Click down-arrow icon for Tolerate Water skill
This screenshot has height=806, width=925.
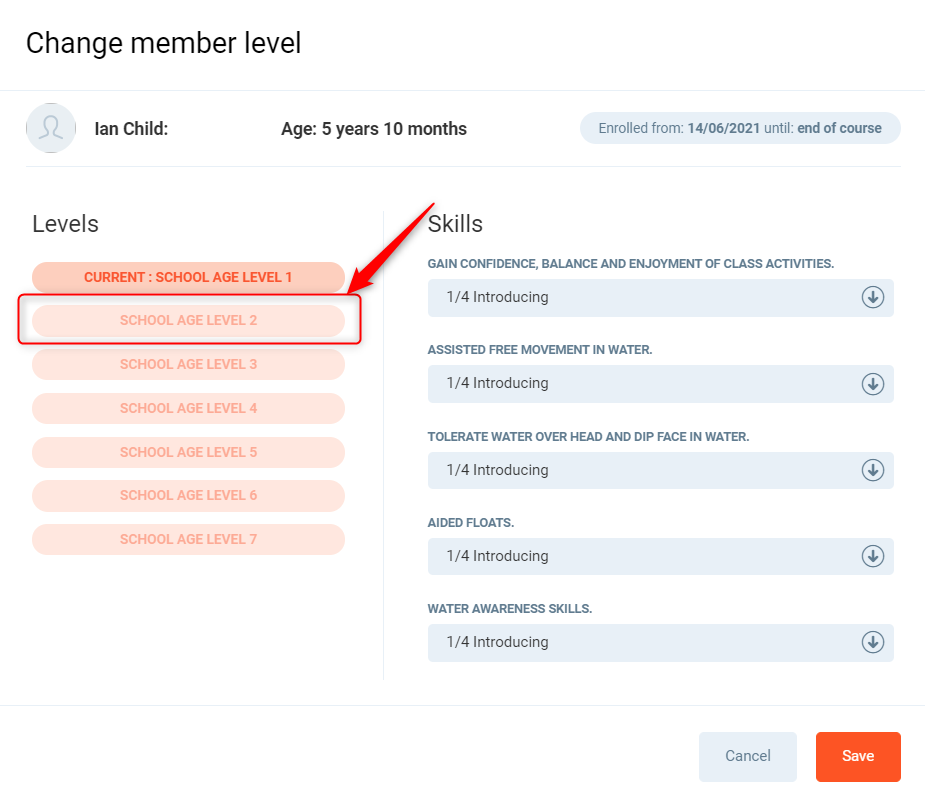click(x=872, y=470)
